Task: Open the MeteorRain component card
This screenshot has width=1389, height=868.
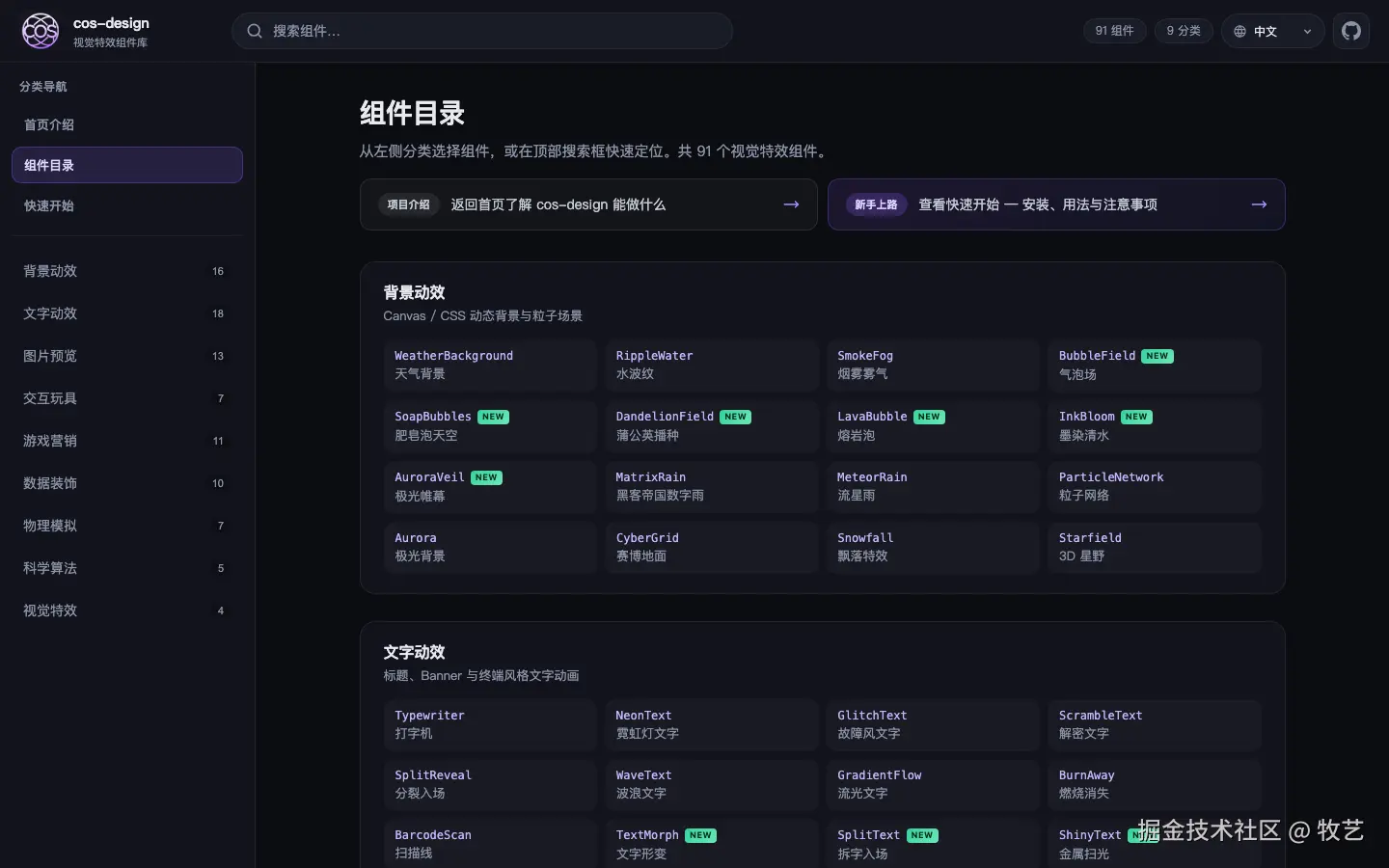Action: coord(933,486)
